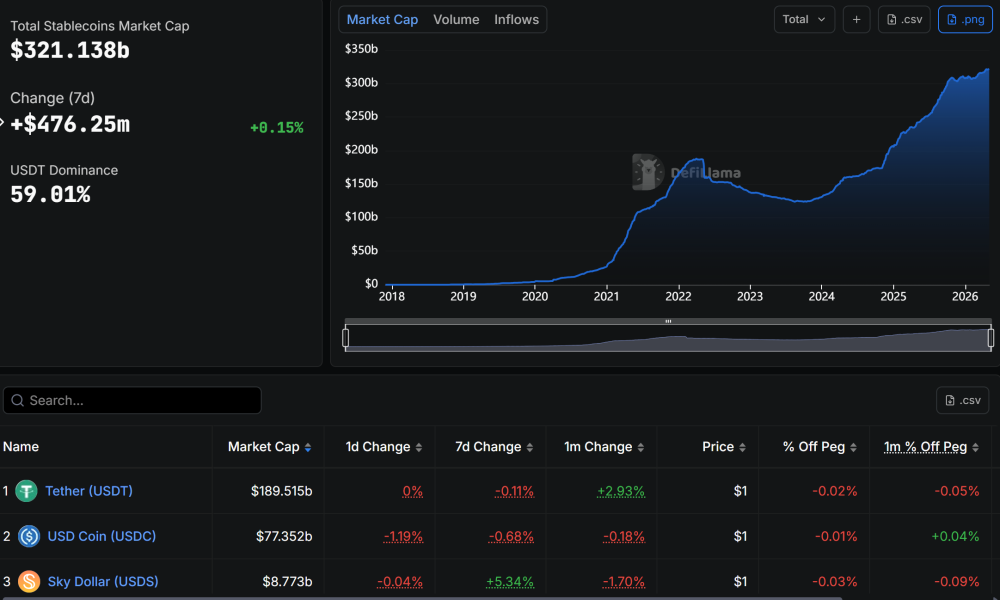The image size is (1000, 600).
Task: Click the range slider top grip
Action: pyautogui.click(x=668, y=321)
